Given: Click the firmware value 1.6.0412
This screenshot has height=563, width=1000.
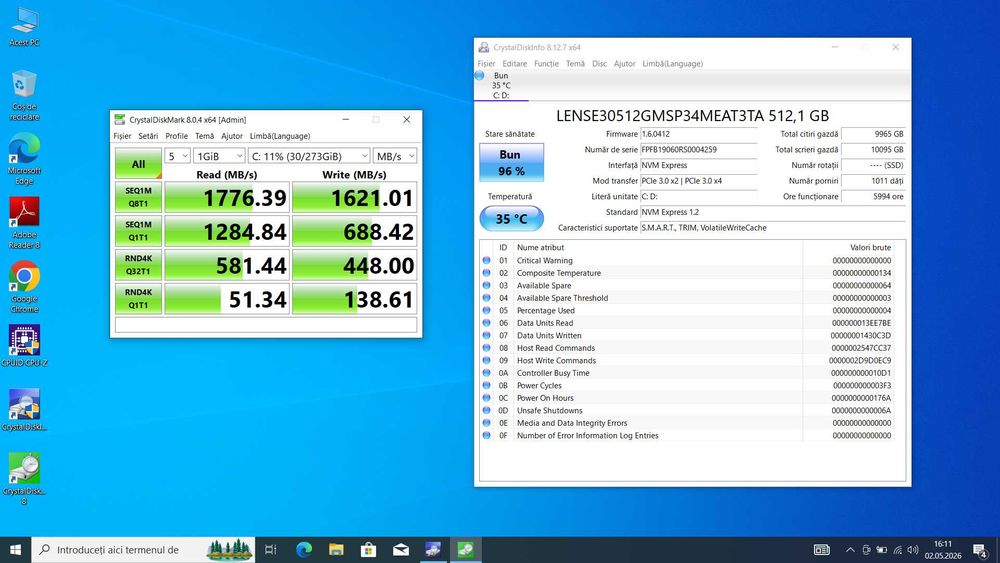Looking at the screenshot, I should (x=698, y=134).
